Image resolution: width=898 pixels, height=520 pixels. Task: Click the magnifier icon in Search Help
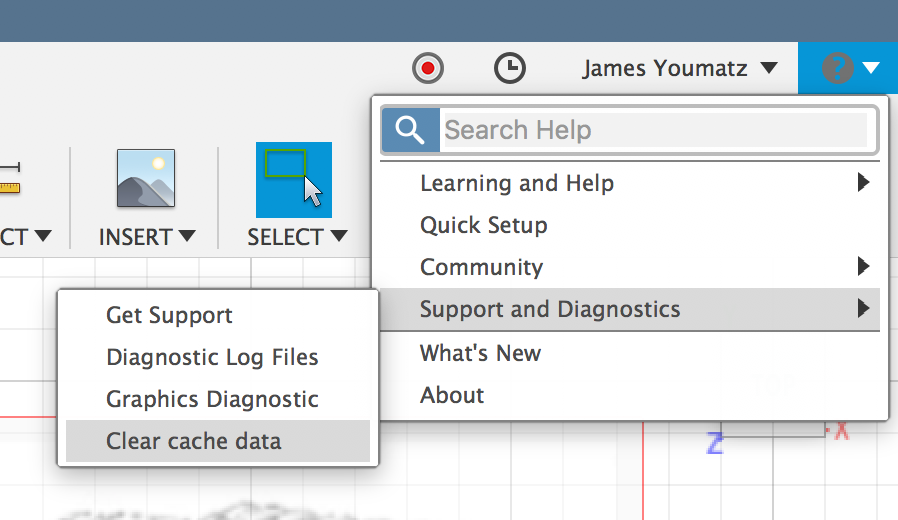click(410, 130)
